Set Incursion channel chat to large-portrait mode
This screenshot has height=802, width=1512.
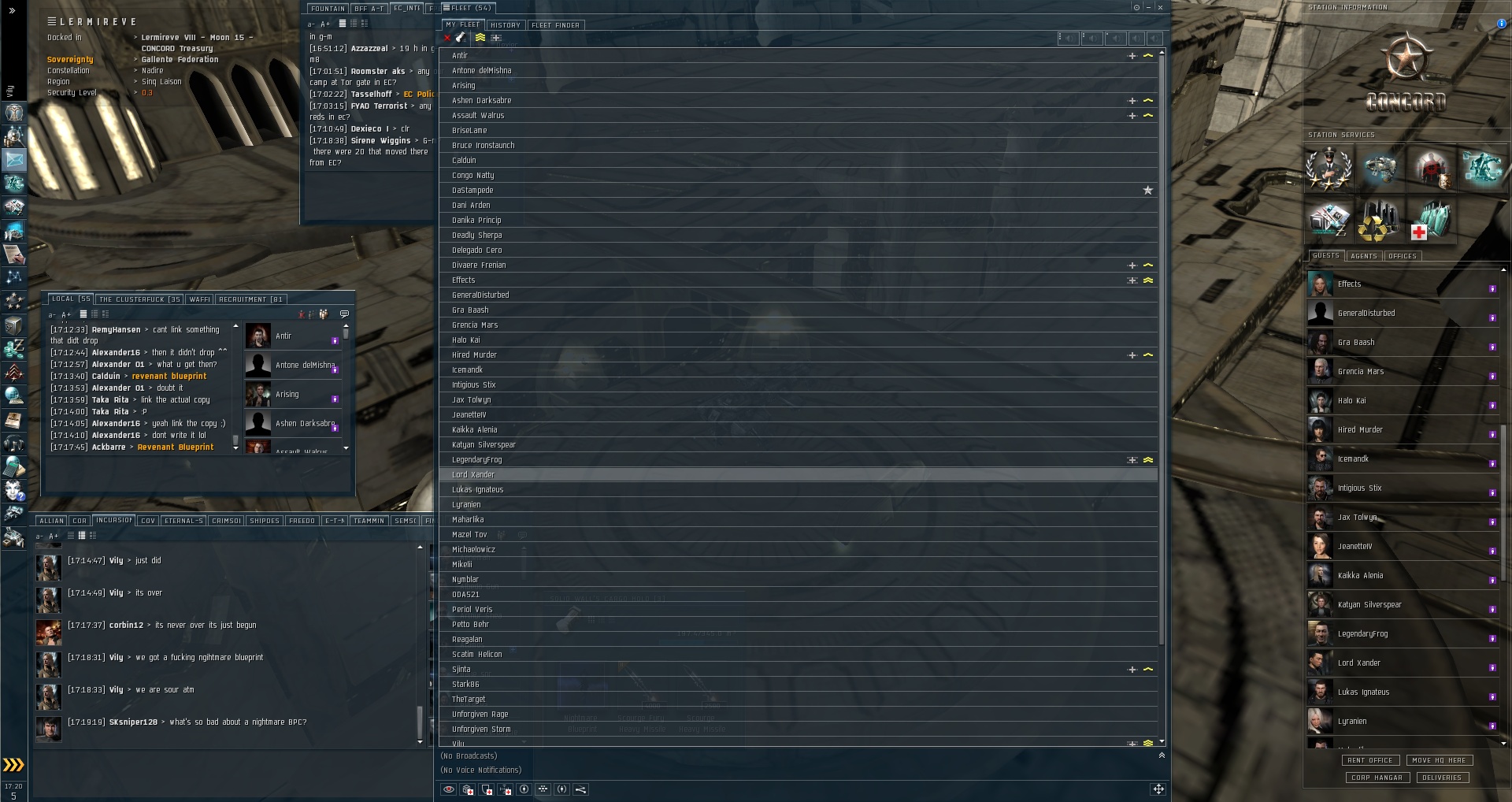click(93, 536)
